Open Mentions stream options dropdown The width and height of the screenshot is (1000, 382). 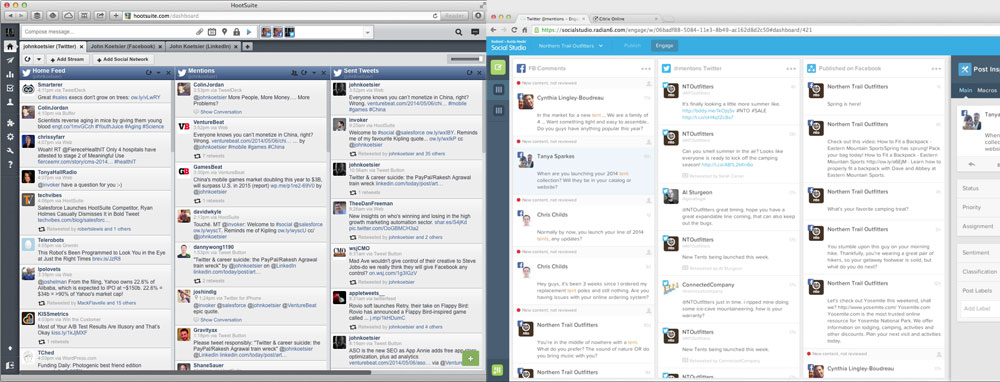pos(313,73)
